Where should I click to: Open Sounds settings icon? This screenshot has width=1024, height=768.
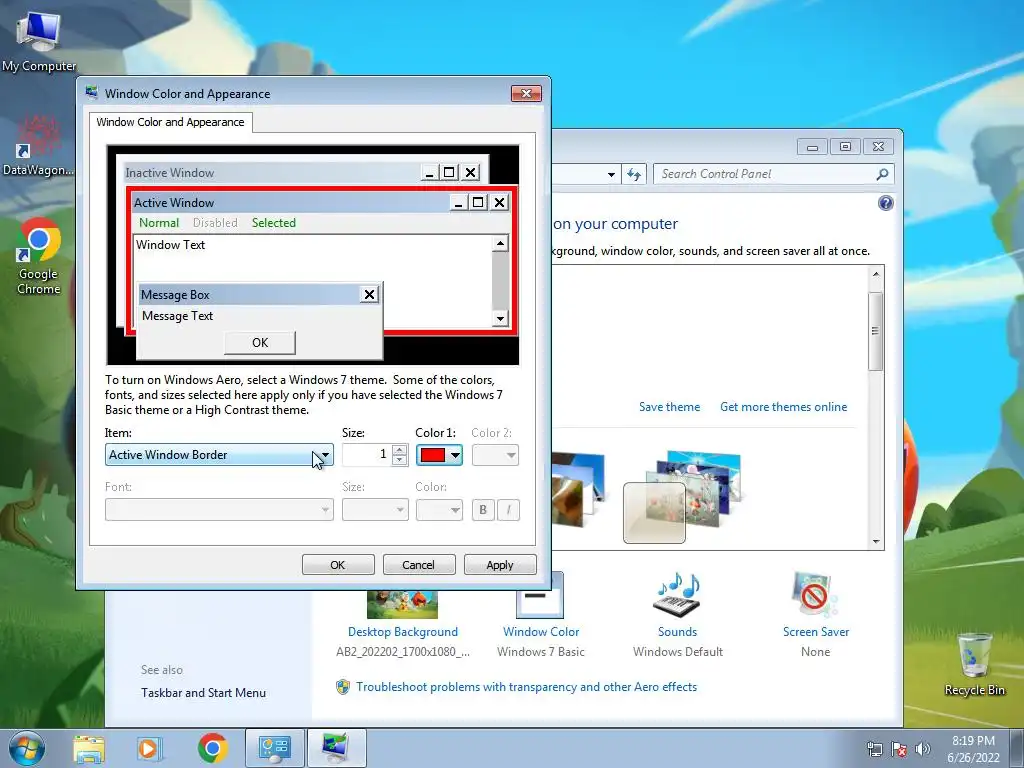(677, 595)
